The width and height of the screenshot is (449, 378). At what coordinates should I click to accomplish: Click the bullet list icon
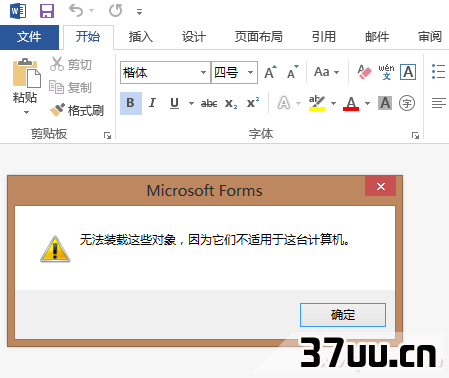(438, 72)
